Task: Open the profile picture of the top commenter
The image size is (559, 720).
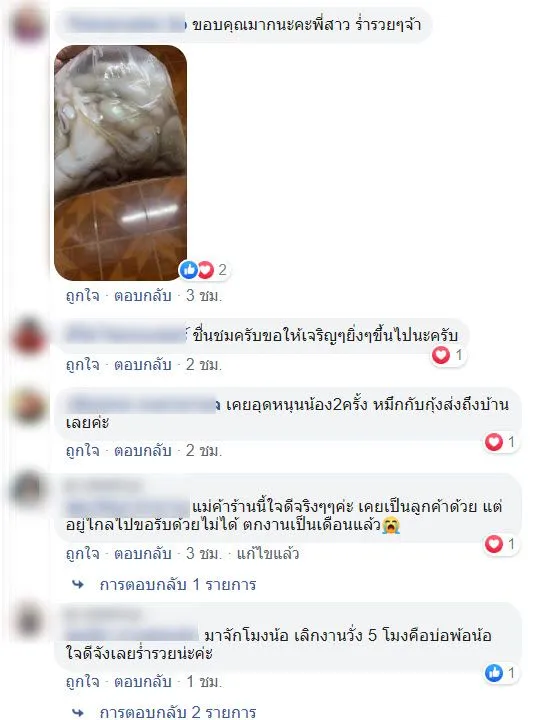Action: tap(28, 24)
